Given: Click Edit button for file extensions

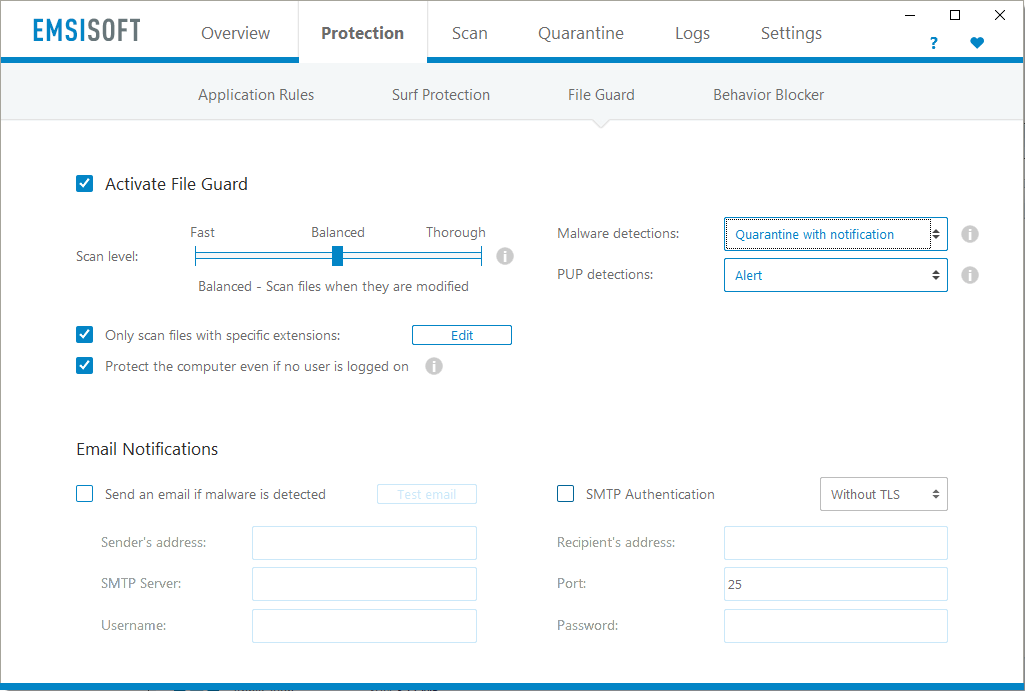Looking at the screenshot, I should (x=462, y=335).
